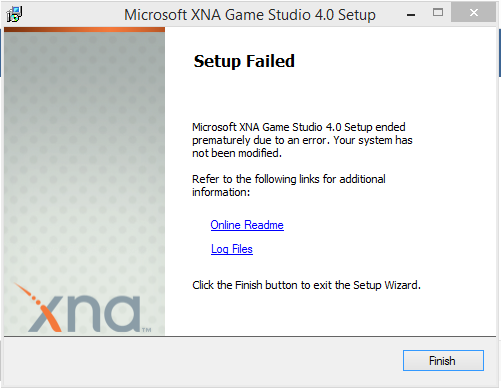The width and height of the screenshot is (501, 390).
Task: Click the 'Click the Finish button' instruction text
Action: (x=306, y=285)
